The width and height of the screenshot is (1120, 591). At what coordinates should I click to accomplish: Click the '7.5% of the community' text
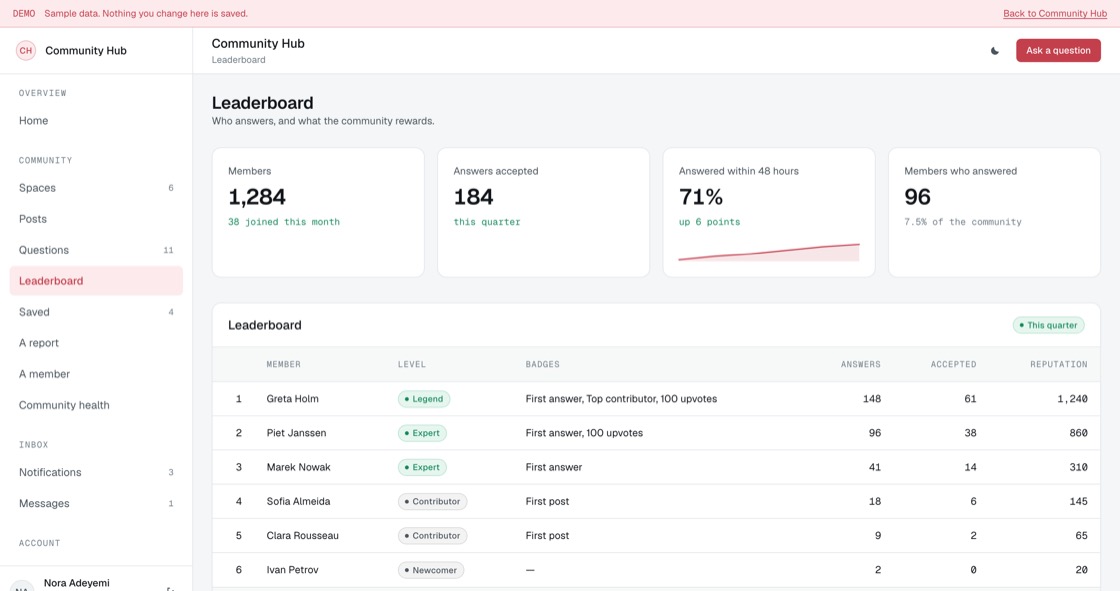[x=963, y=222]
